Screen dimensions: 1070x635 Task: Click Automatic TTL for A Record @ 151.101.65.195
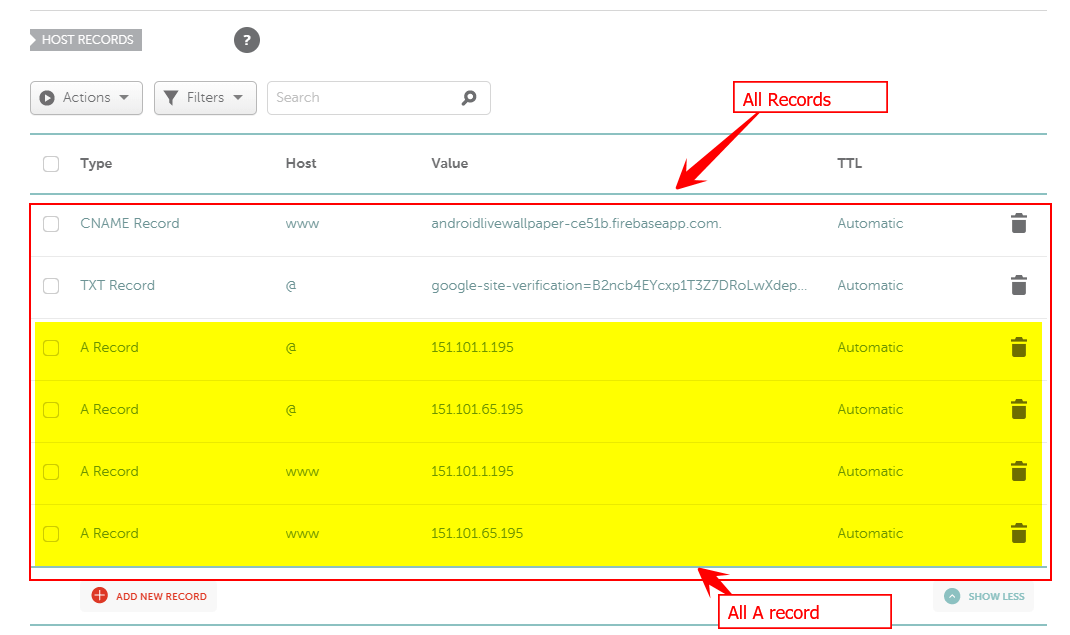coord(870,410)
